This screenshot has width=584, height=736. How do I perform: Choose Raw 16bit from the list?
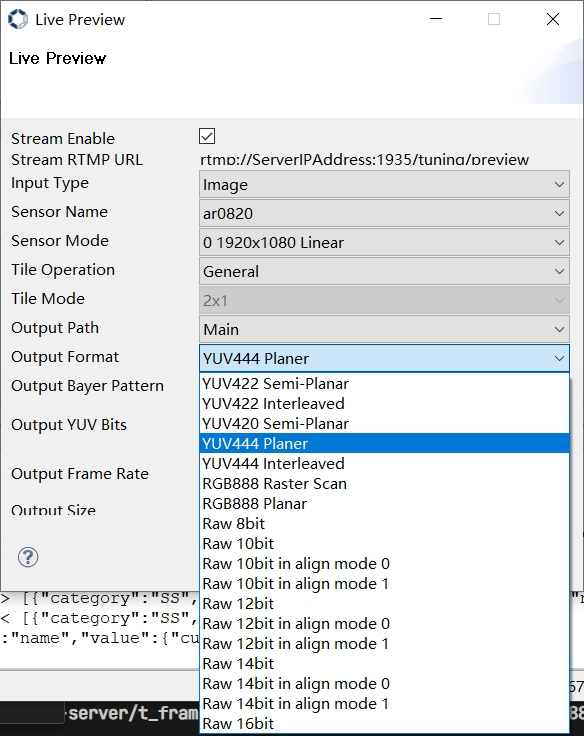384,724
